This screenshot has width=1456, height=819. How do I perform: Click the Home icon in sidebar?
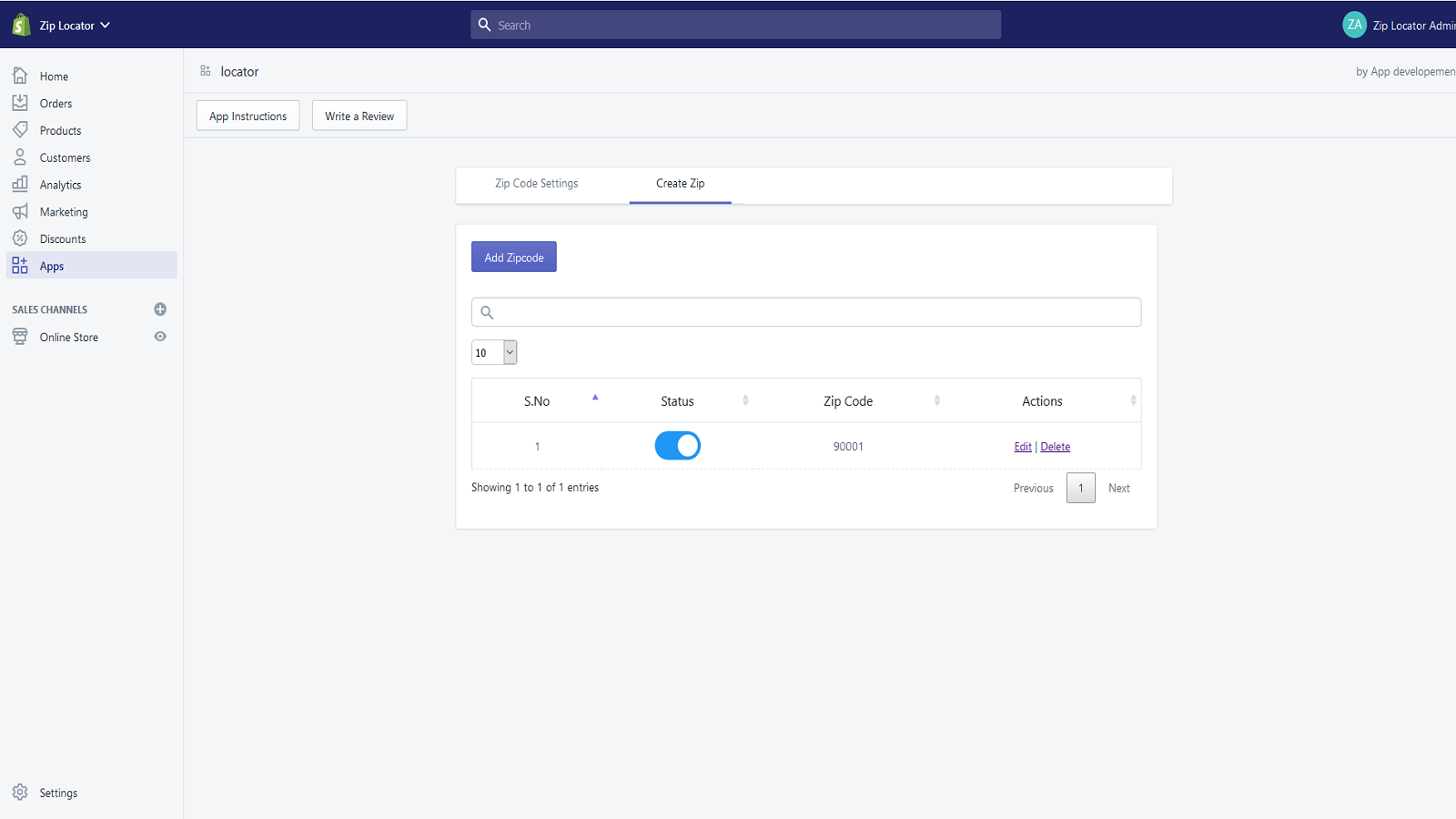coord(20,76)
